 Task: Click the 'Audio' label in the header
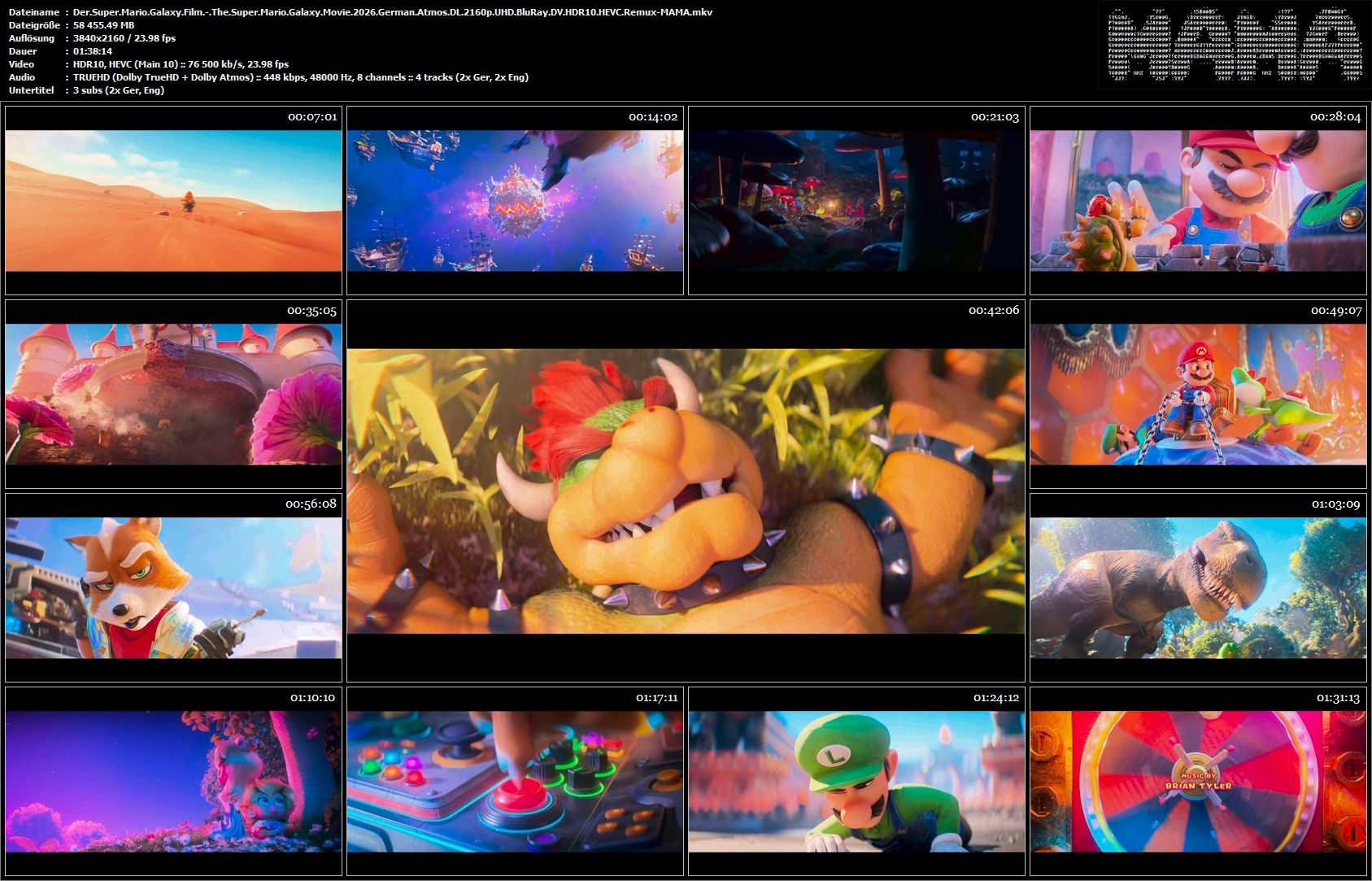pos(22,77)
